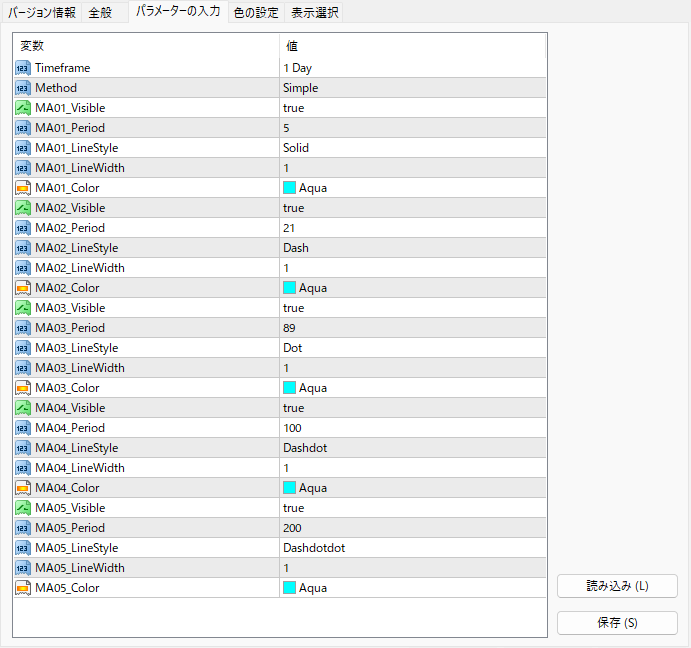The height and width of the screenshot is (648, 691).
Task: Click the MA01_Color palette icon
Action: (x=23, y=188)
